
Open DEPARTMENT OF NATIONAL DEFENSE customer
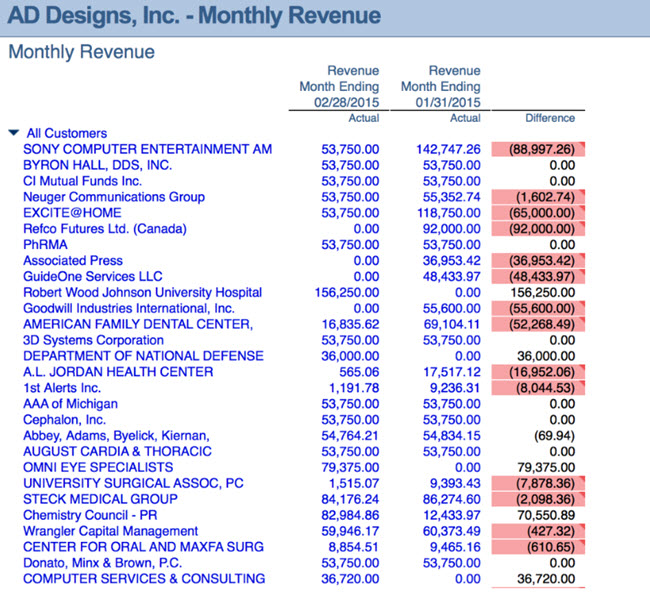(x=143, y=356)
